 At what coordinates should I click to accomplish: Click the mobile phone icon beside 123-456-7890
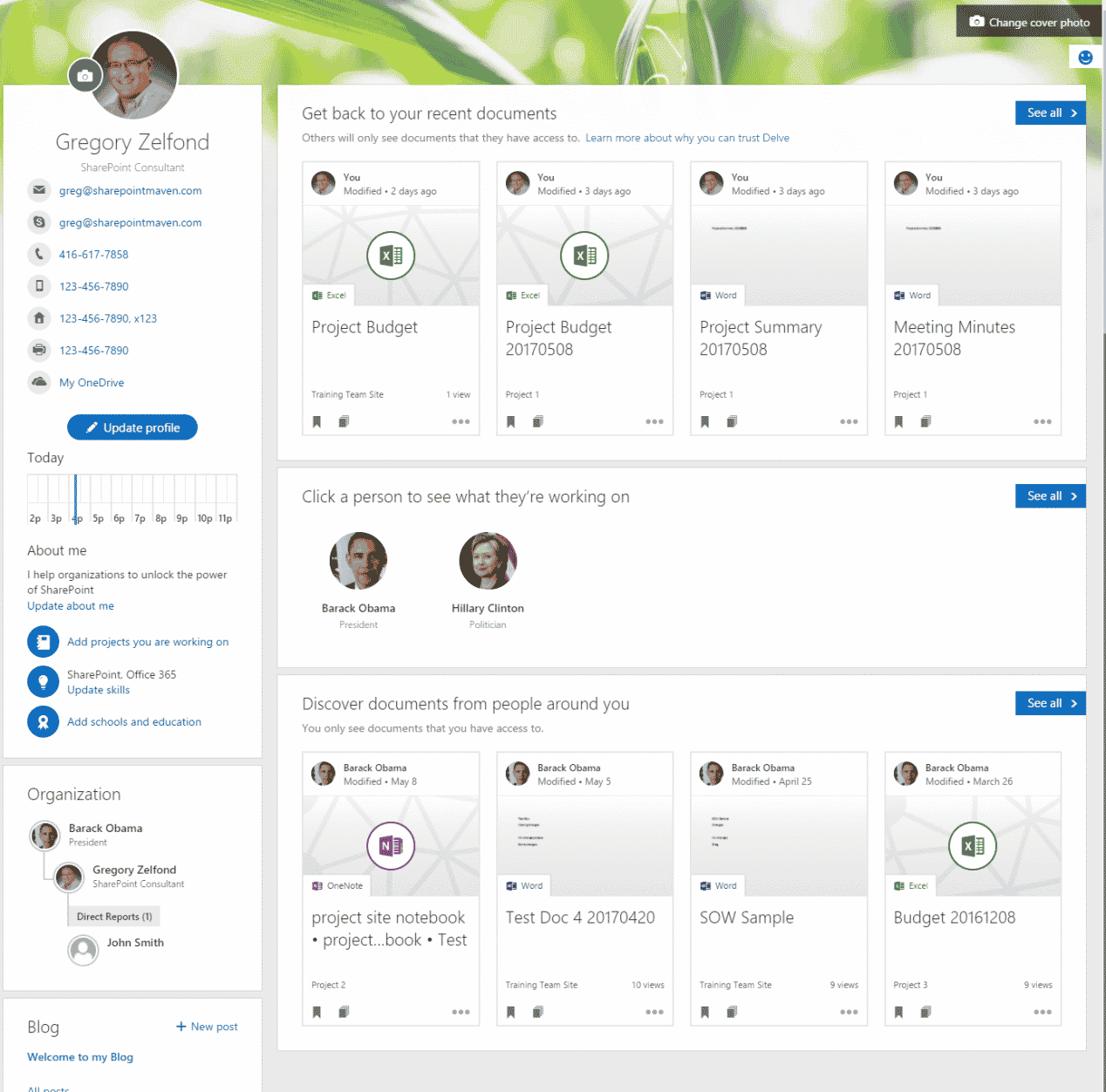(39, 286)
